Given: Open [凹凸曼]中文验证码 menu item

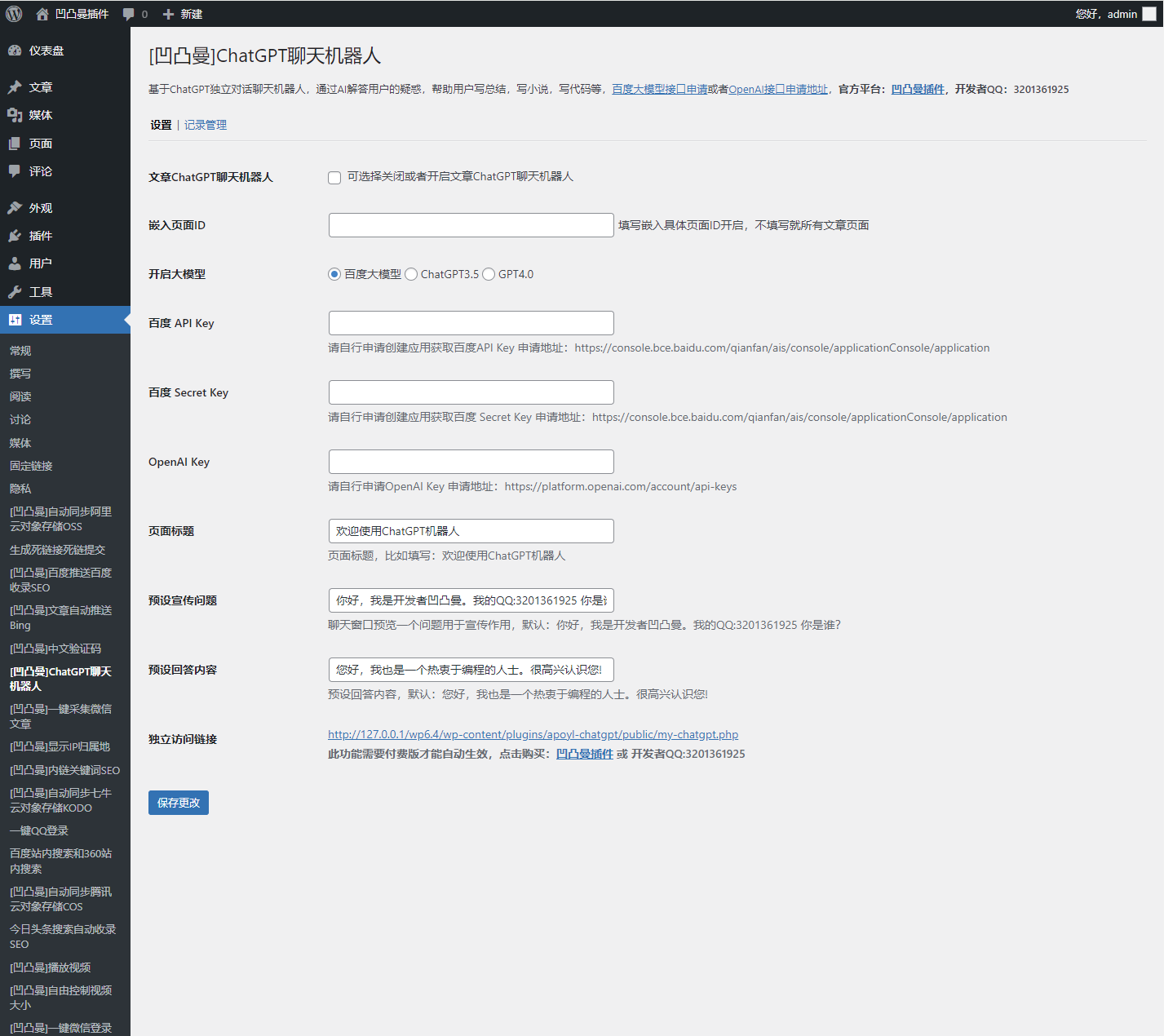Looking at the screenshot, I should pyautogui.click(x=55, y=649).
